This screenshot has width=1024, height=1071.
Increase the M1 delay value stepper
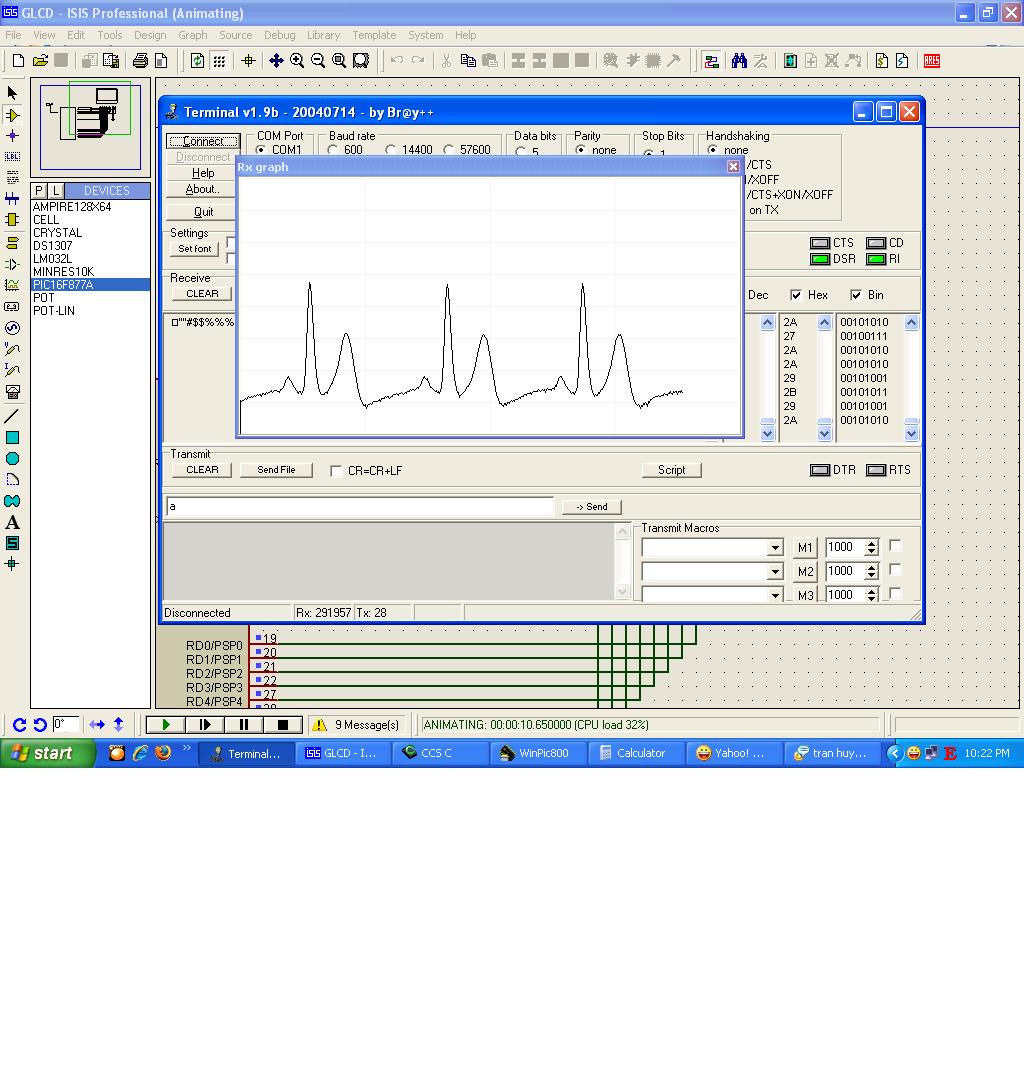point(872,544)
